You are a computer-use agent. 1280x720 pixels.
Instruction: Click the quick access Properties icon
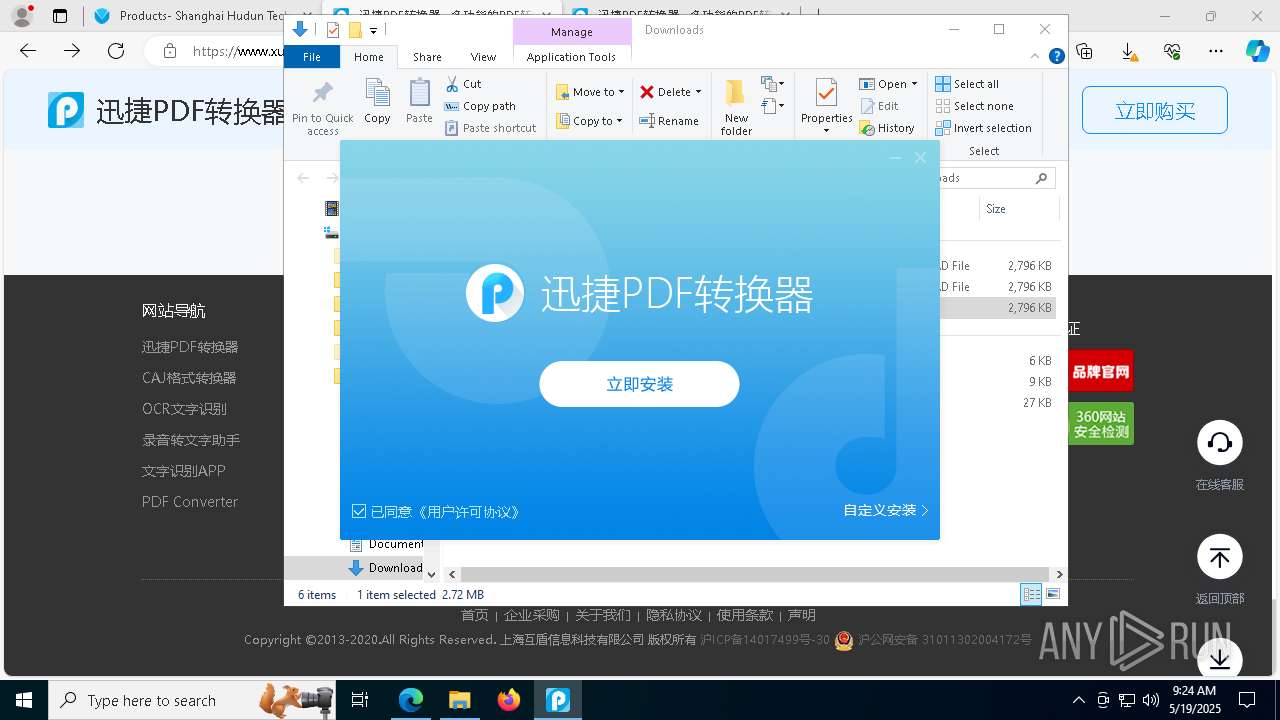333,30
